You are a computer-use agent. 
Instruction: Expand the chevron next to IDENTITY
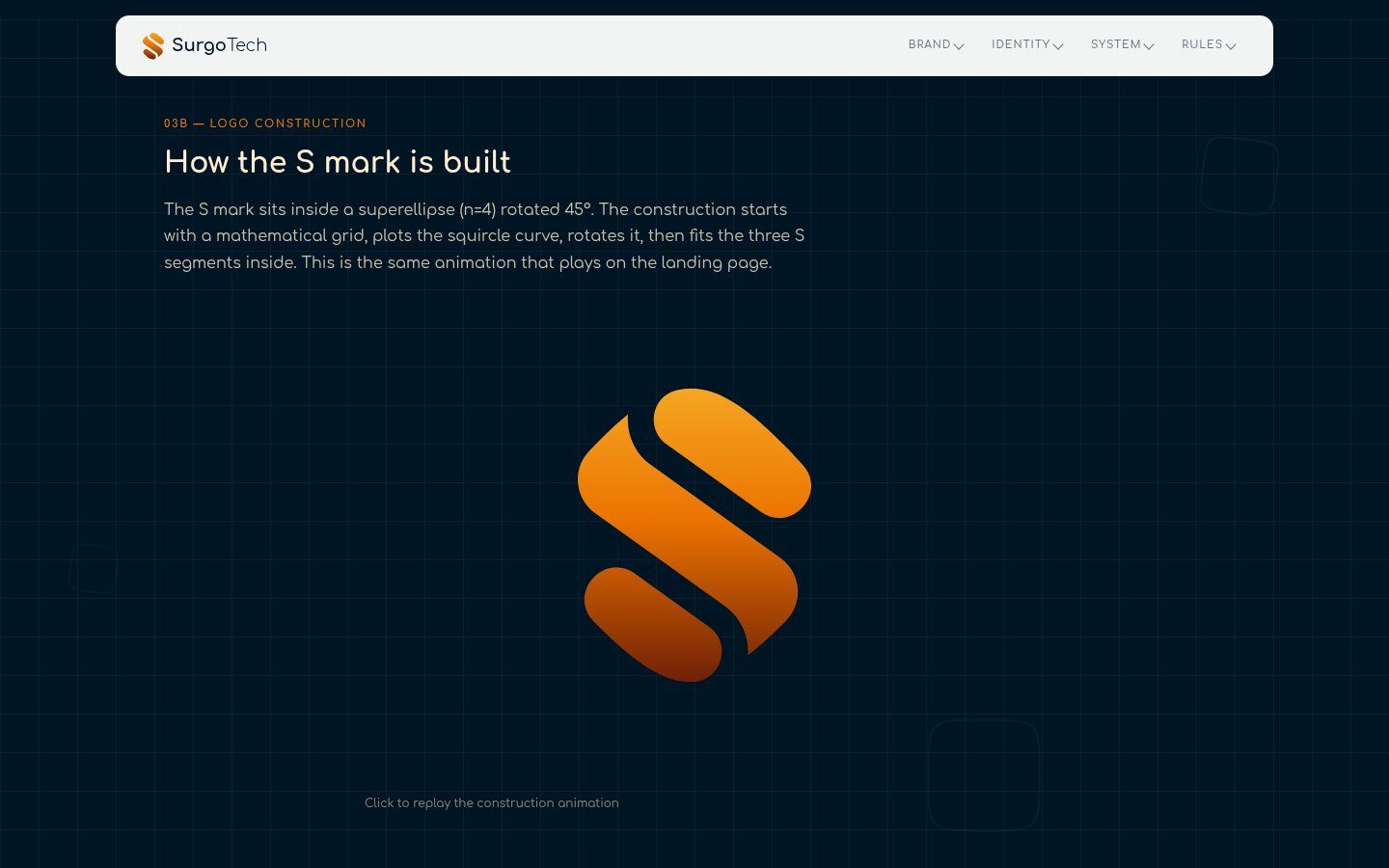pos(1058,46)
